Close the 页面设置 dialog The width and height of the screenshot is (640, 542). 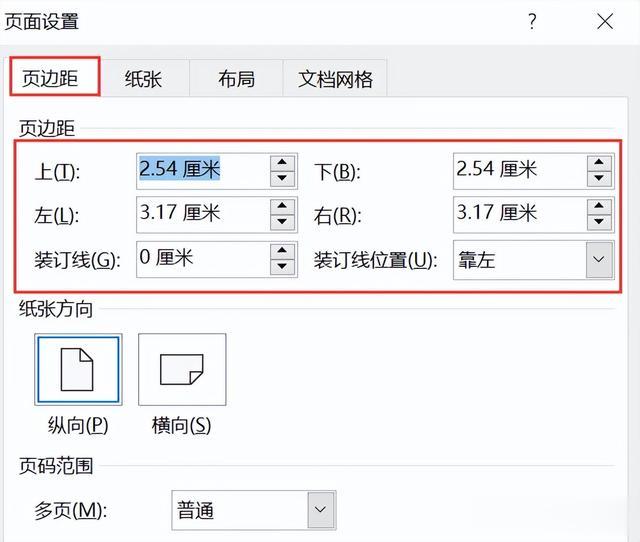[x=605, y=21]
